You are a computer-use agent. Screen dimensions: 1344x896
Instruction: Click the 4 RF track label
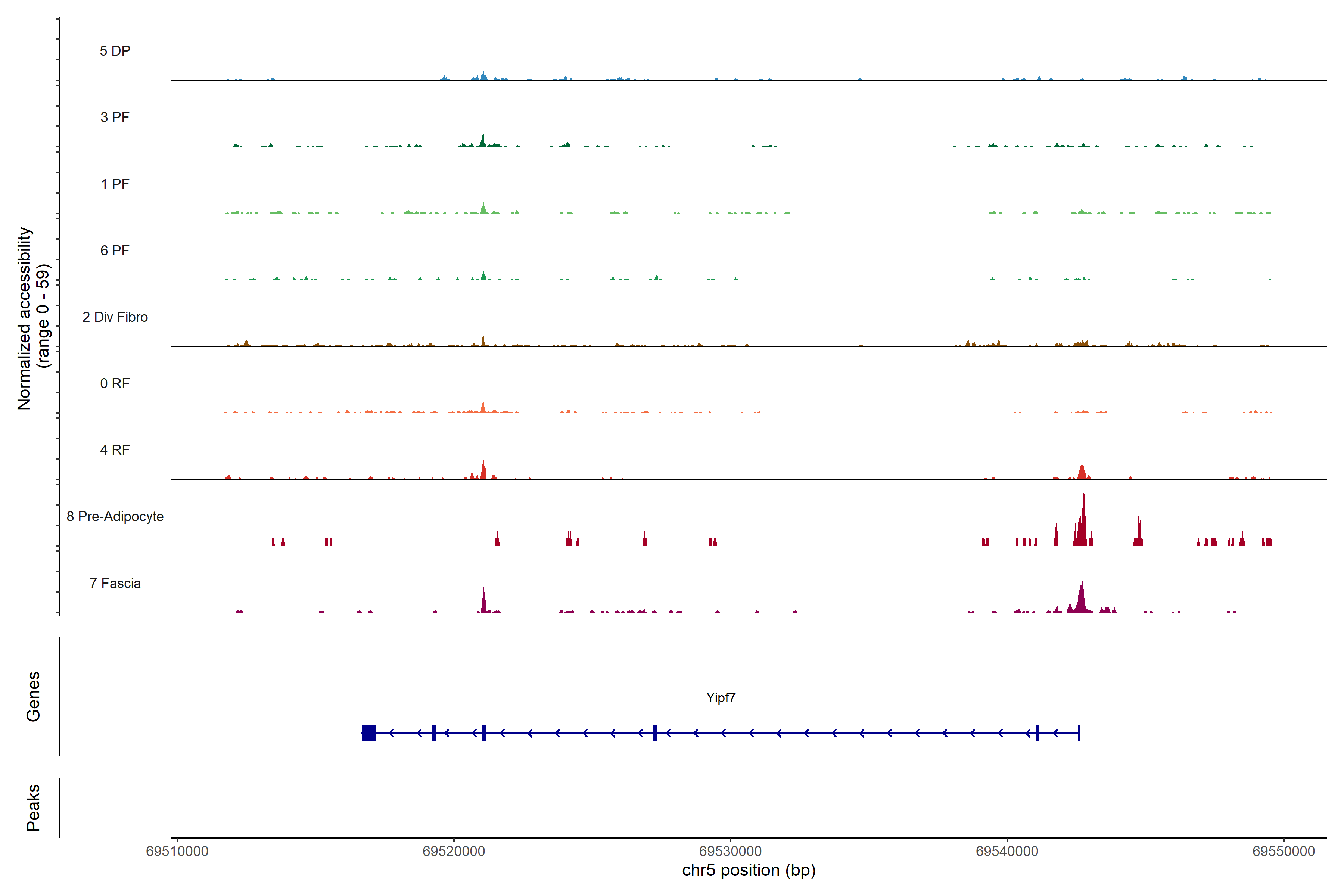(115, 450)
